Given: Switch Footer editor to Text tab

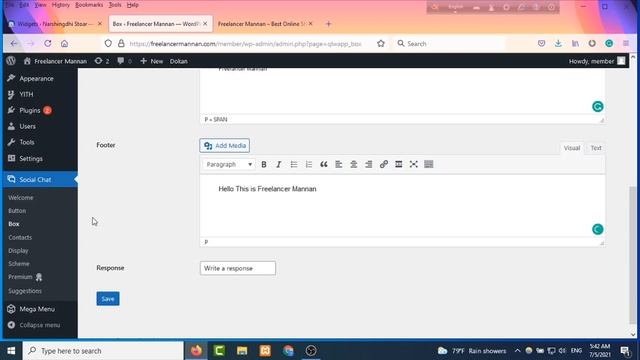Looking at the screenshot, I should tap(596, 148).
